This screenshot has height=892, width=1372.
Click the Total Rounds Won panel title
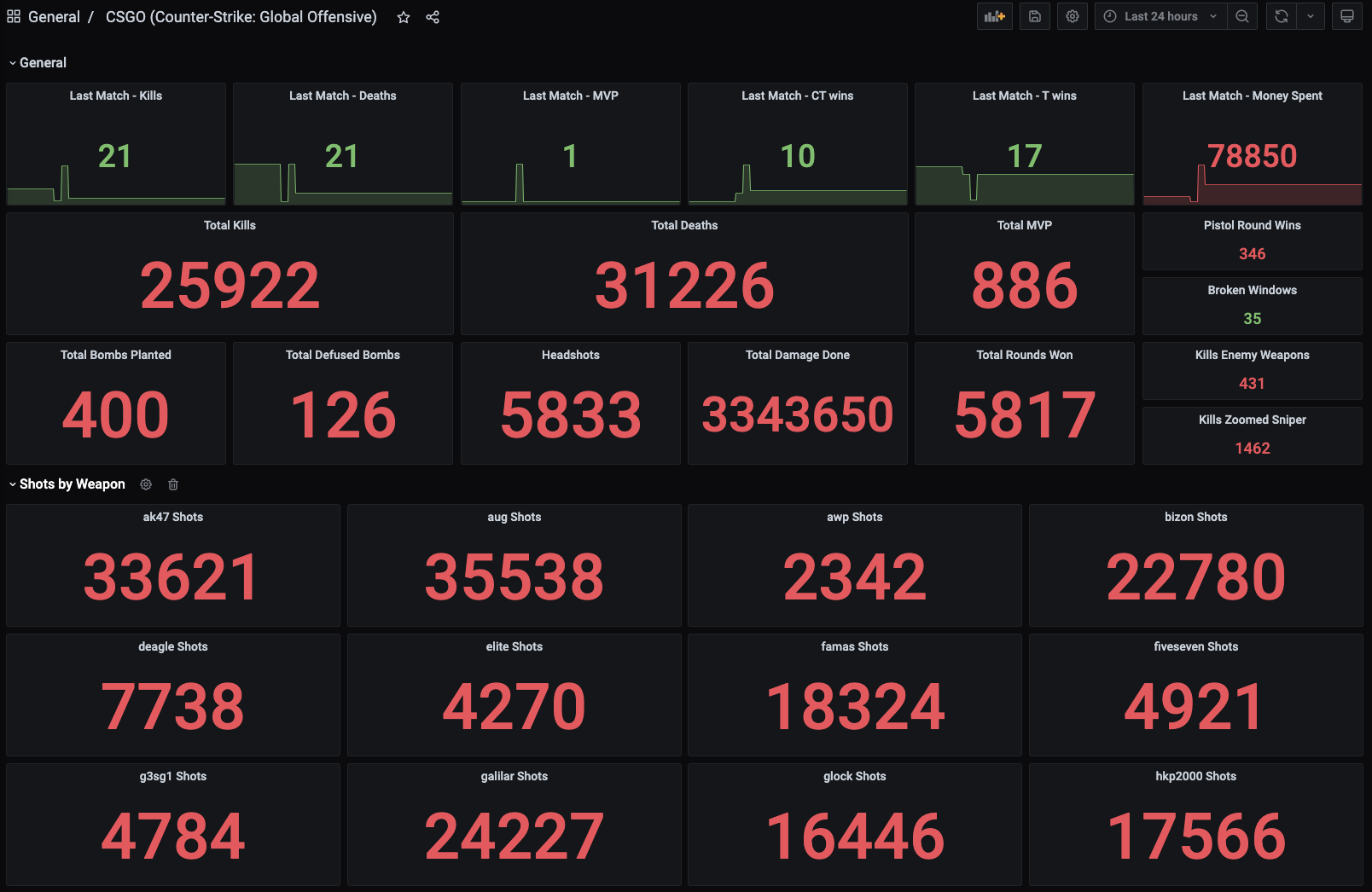pos(1025,355)
